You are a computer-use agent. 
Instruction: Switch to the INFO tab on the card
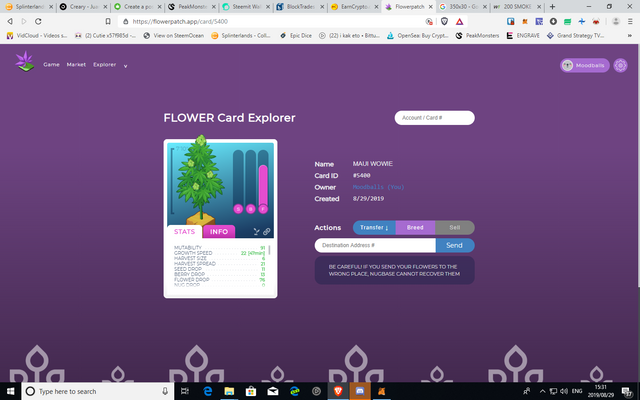[219, 231]
